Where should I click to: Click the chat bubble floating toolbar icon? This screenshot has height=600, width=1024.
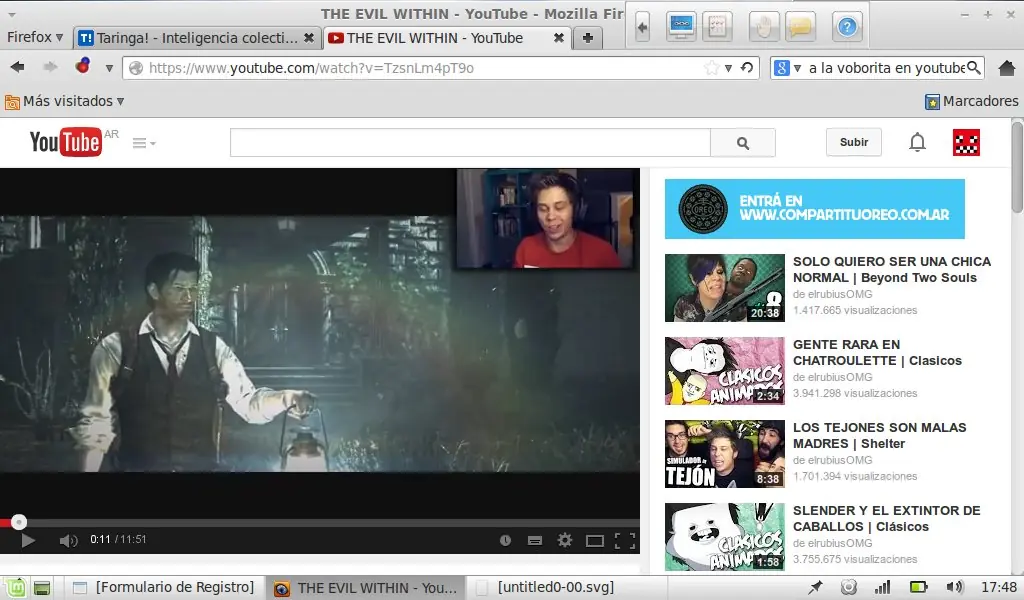pos(800,27)
